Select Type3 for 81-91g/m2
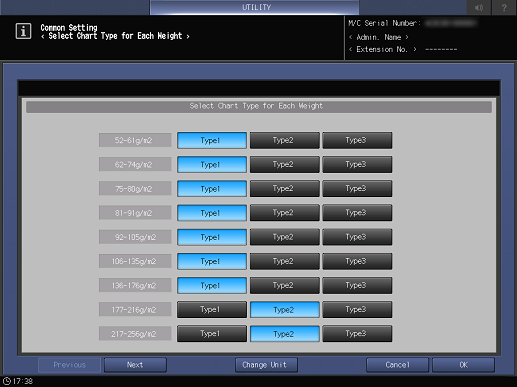 [357, 213]
